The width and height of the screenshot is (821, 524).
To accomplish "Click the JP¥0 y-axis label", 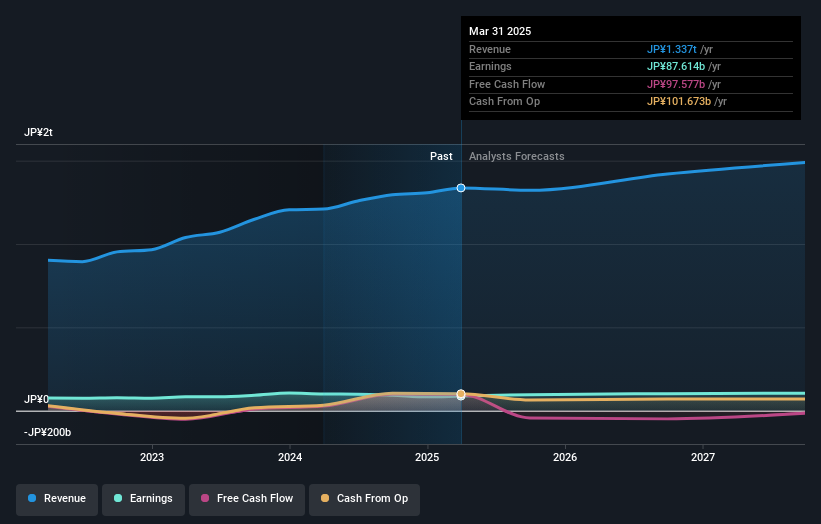I will click(36, 399).
